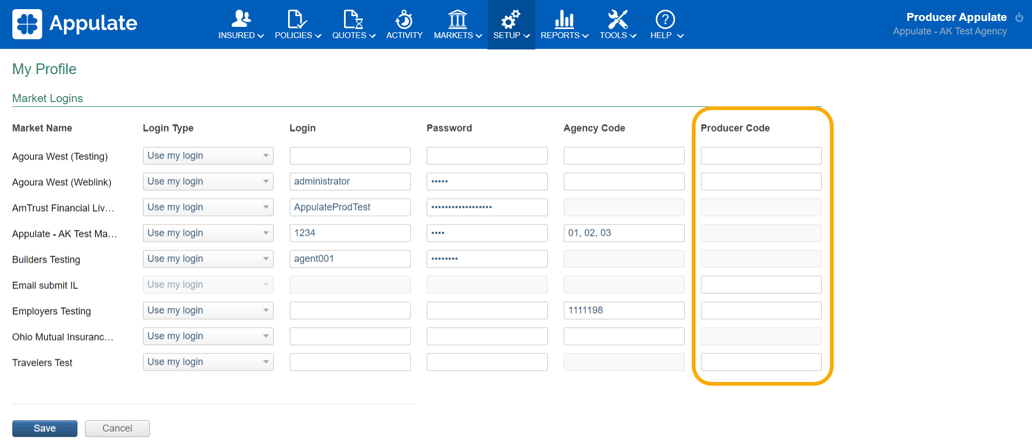Click the Help question mark icon

coord(665,19)
